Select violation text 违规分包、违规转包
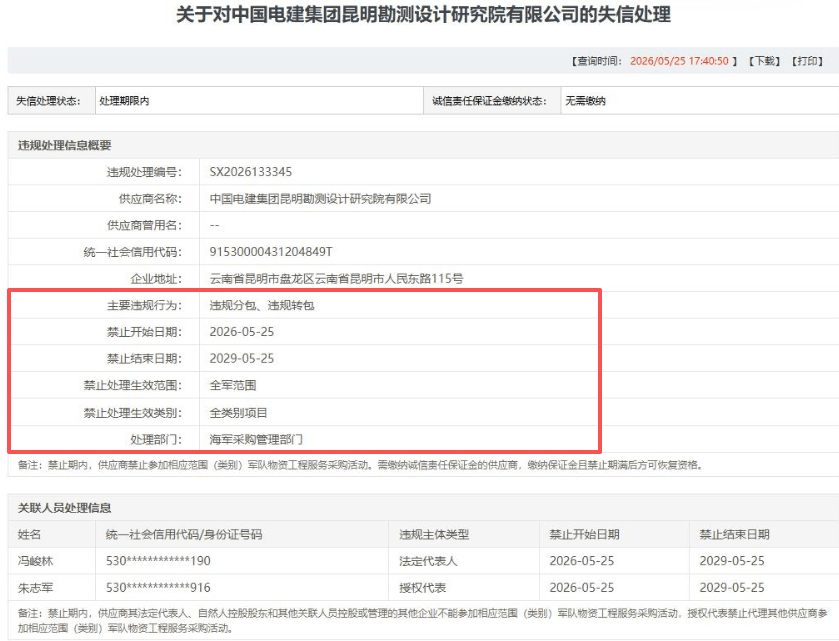The height and width of the screenshot is (641, 839). tap(262, 305)
